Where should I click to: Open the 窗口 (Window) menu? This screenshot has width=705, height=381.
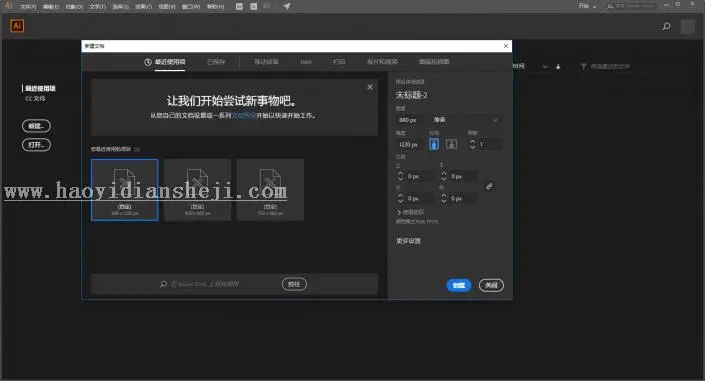click(x=191, y=7)
